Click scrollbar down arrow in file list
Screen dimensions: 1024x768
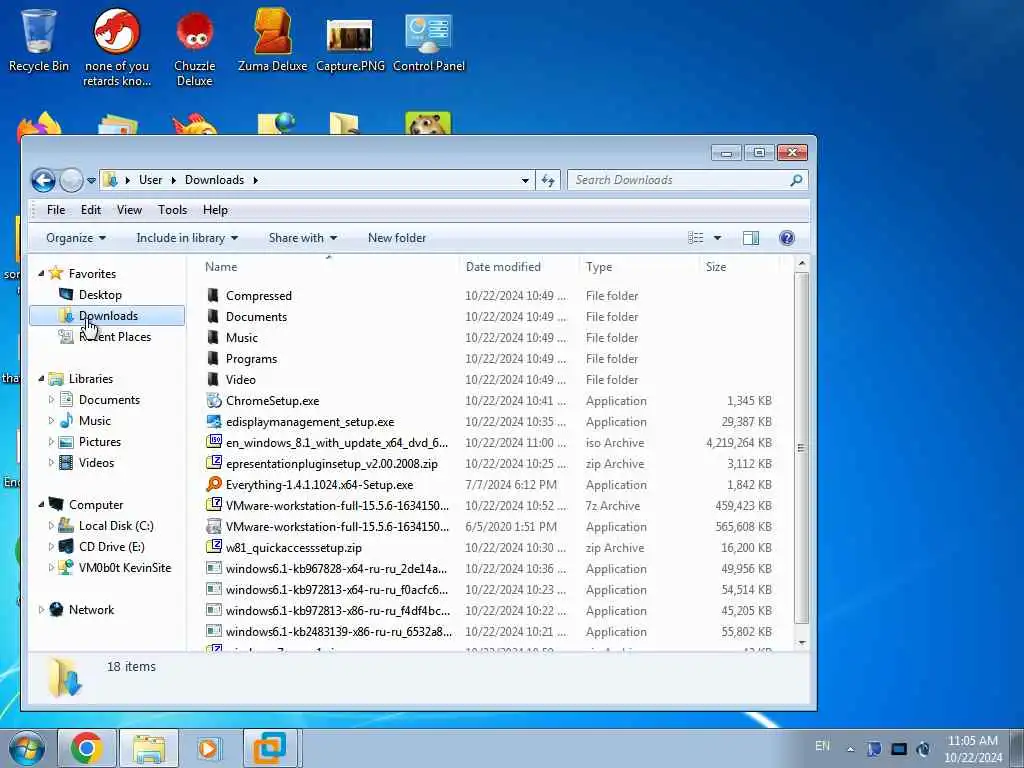point(801,643)
